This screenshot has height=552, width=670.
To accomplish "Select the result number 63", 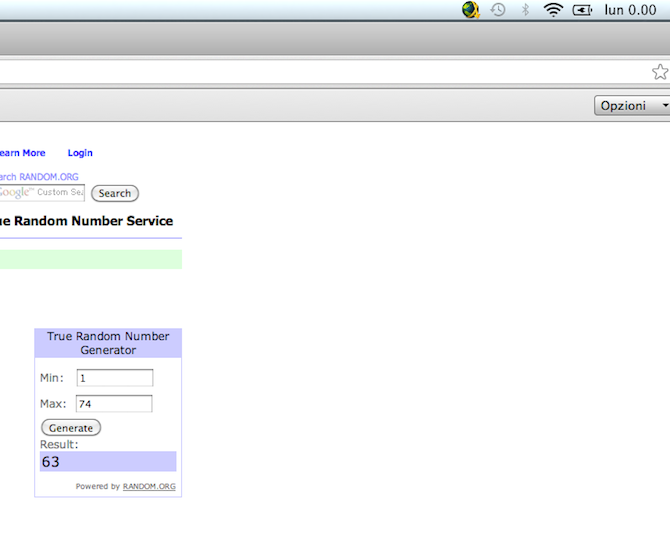I will pos(50,462).
